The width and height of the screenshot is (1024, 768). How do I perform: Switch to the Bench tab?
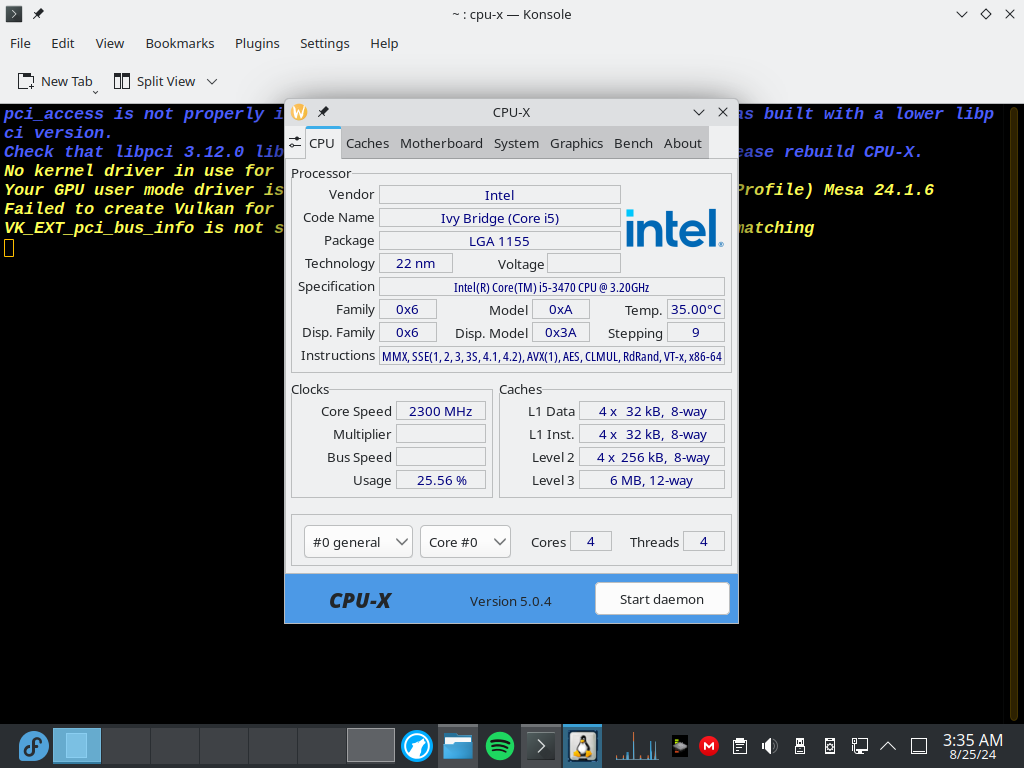point(633,143)
